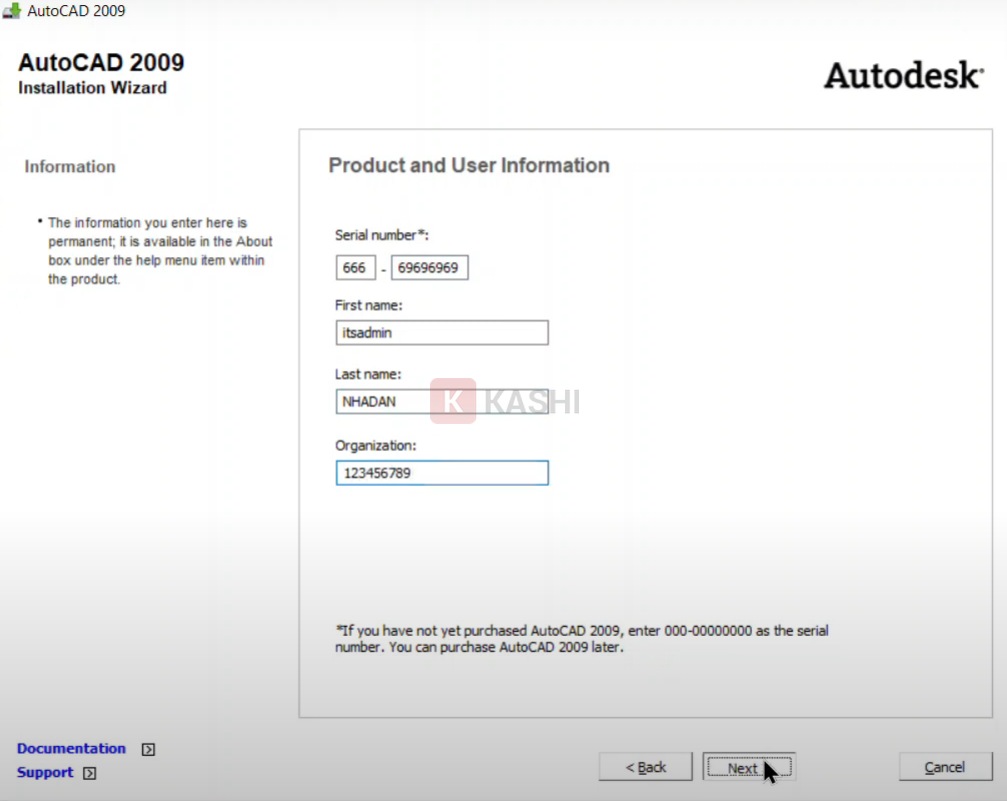Click the footnote about the 000-00000000 serial
Image resolution: width=1007 pixels, height=801 pixels.
[581, 638]
